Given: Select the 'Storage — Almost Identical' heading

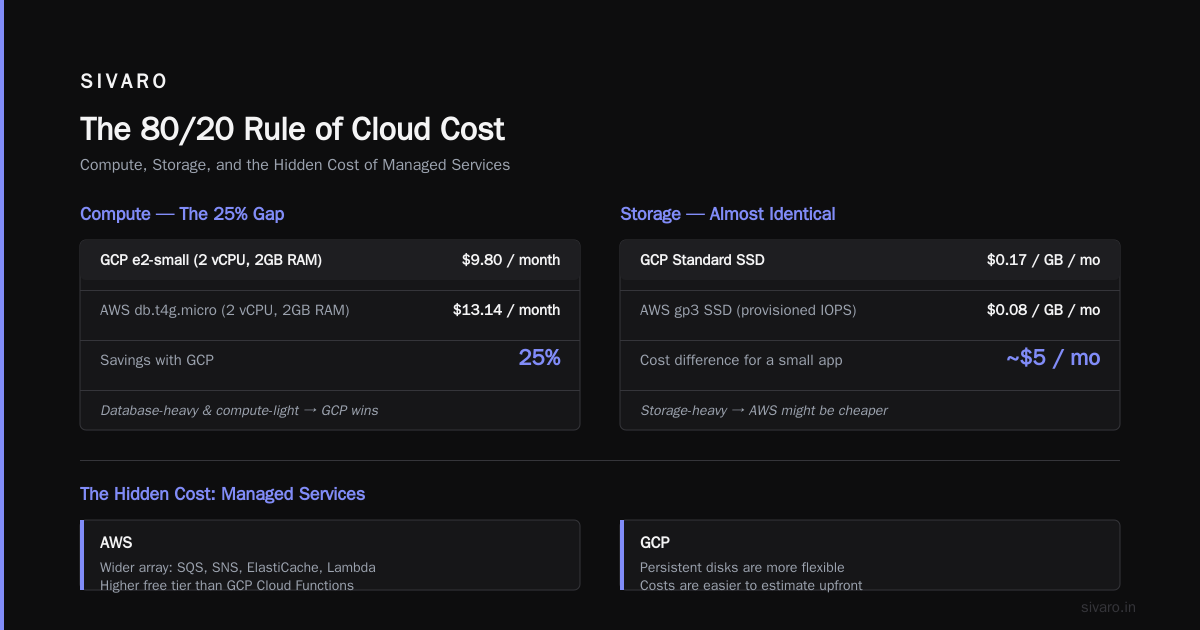Looking at the screenshot, I should point(727,214).
